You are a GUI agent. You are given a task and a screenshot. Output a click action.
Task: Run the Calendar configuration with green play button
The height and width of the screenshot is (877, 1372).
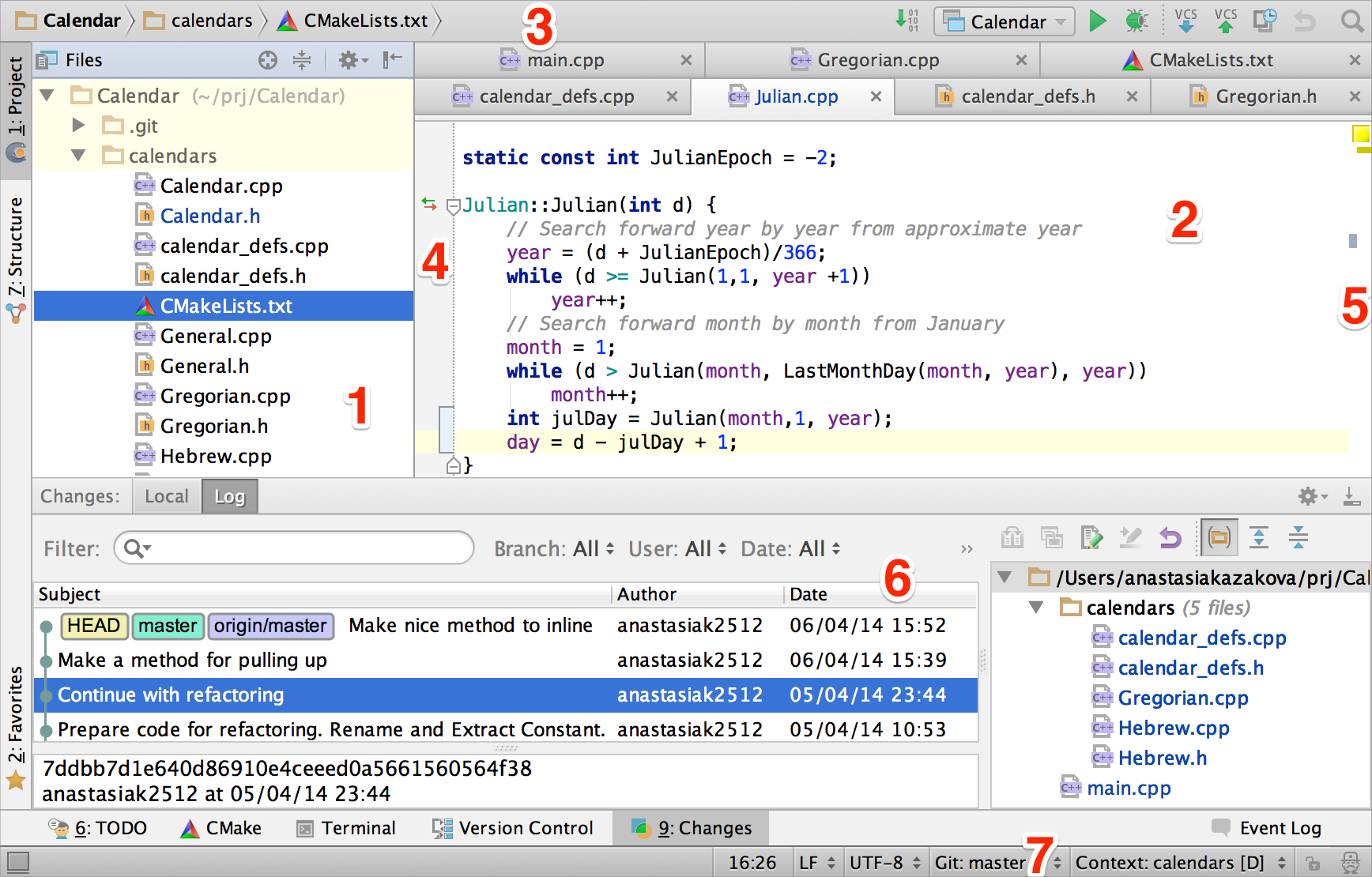pyautogui.click(x=1097, y=21)
